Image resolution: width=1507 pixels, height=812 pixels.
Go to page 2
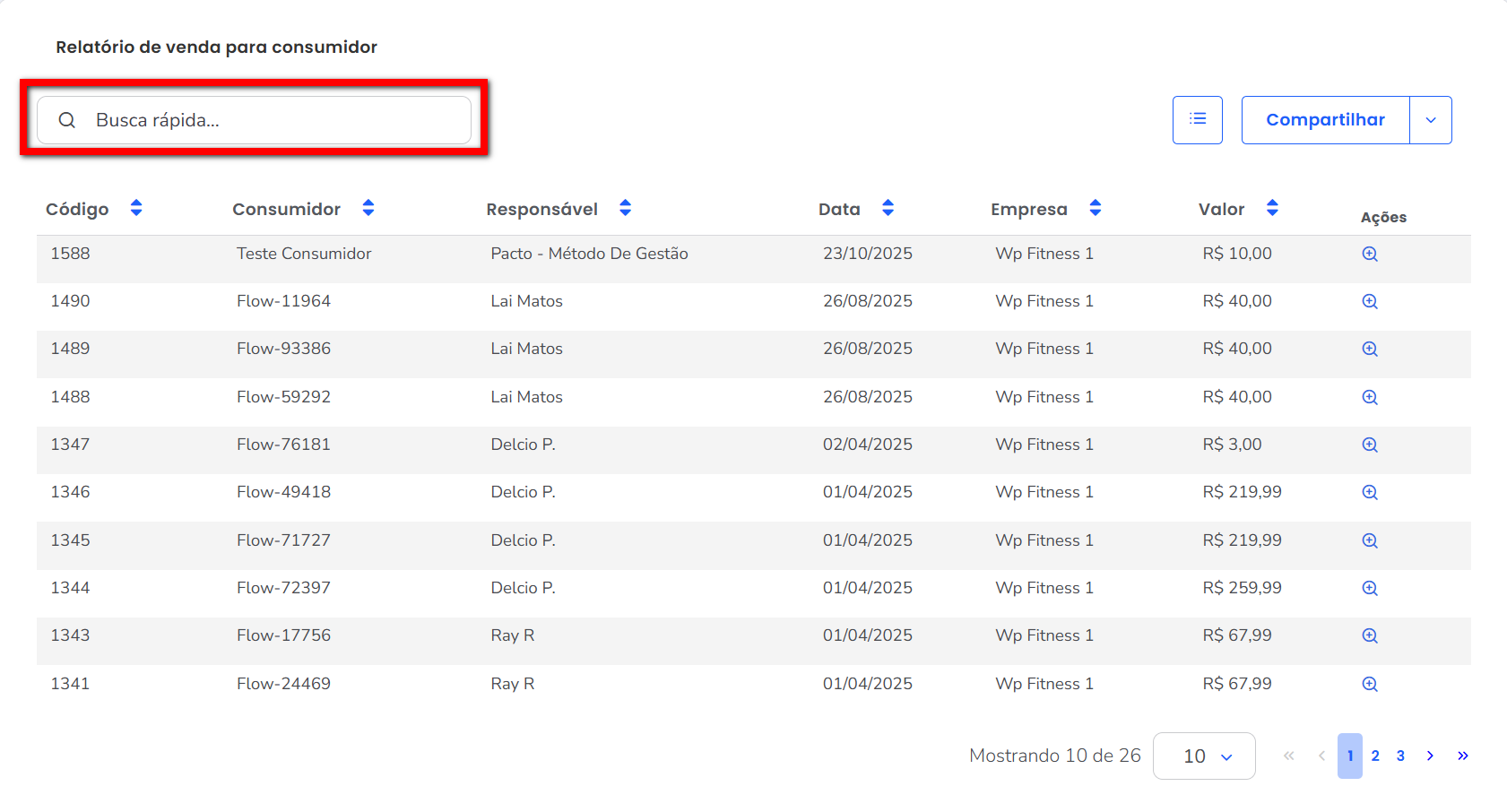click(x=1375, y=756)
